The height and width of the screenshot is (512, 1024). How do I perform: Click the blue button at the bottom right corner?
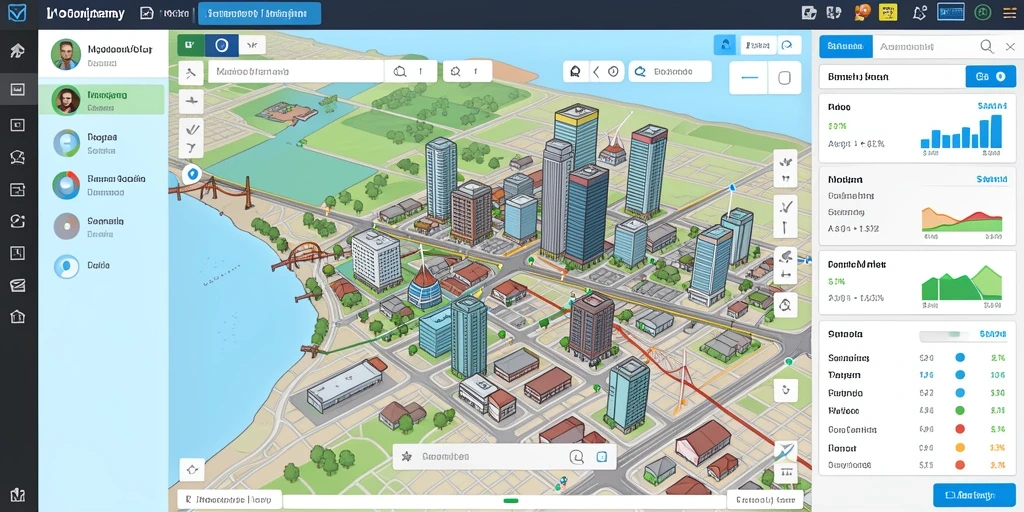point(974,497)
